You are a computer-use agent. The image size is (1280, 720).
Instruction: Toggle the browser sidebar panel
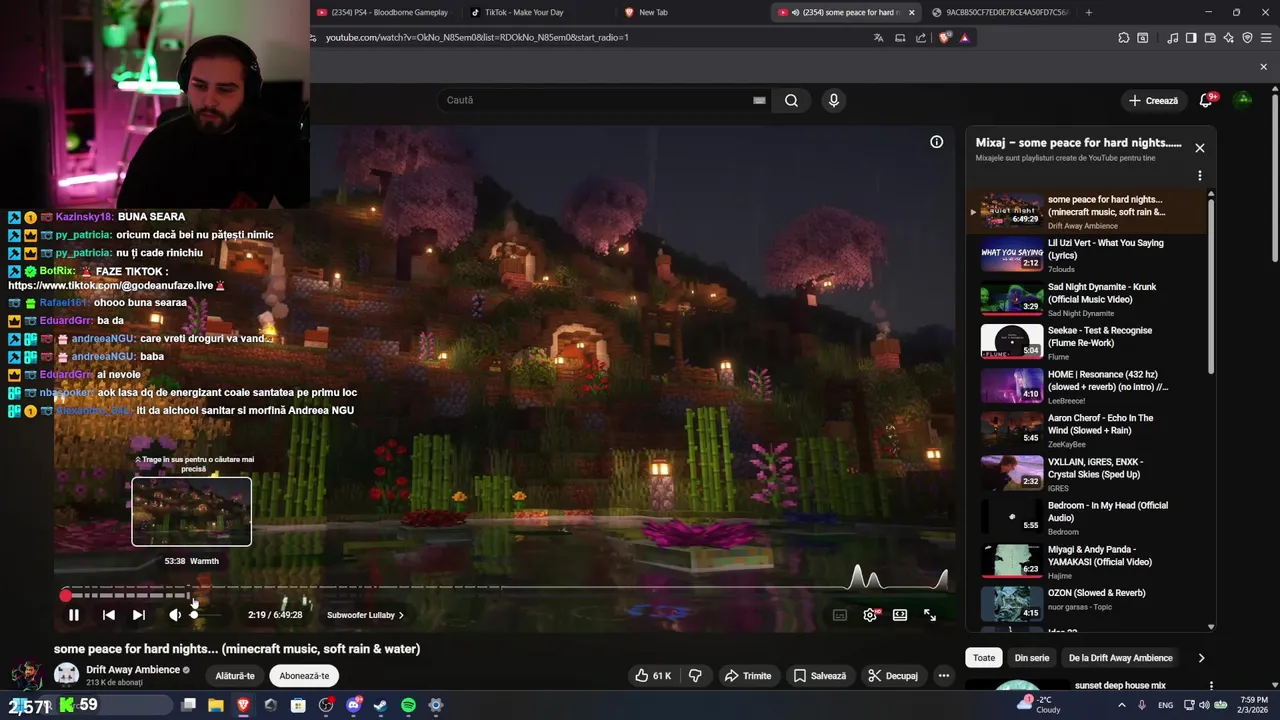[x=1191, y=38]
